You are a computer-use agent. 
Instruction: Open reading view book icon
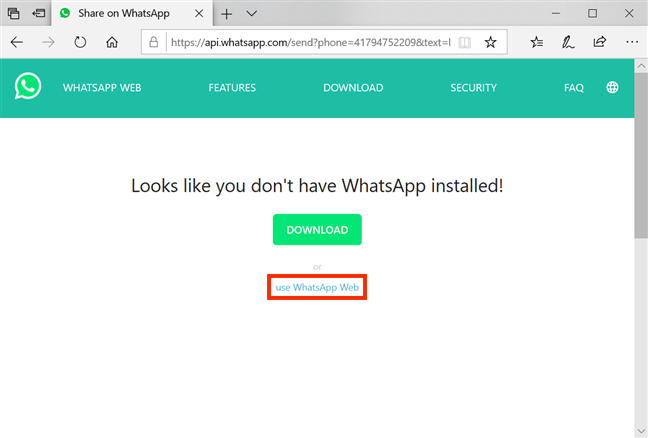coord(465,42)
